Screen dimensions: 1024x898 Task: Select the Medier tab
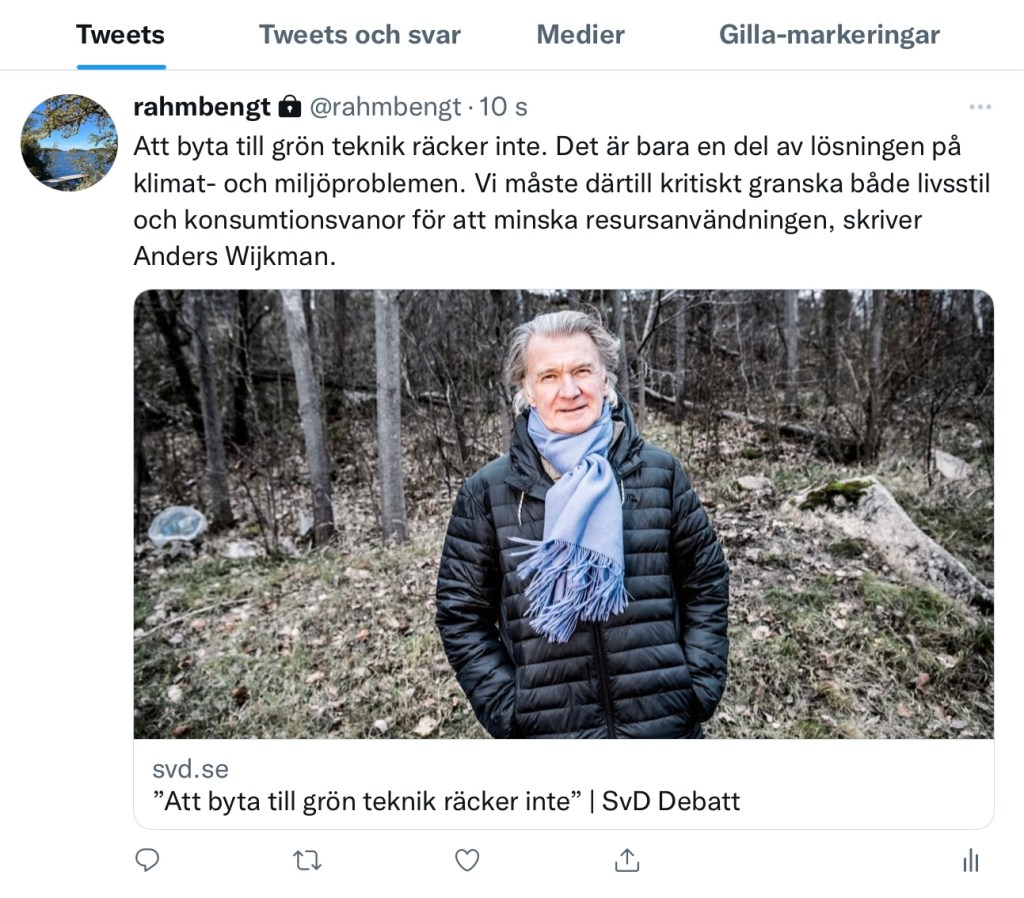(x=580, y=35)
